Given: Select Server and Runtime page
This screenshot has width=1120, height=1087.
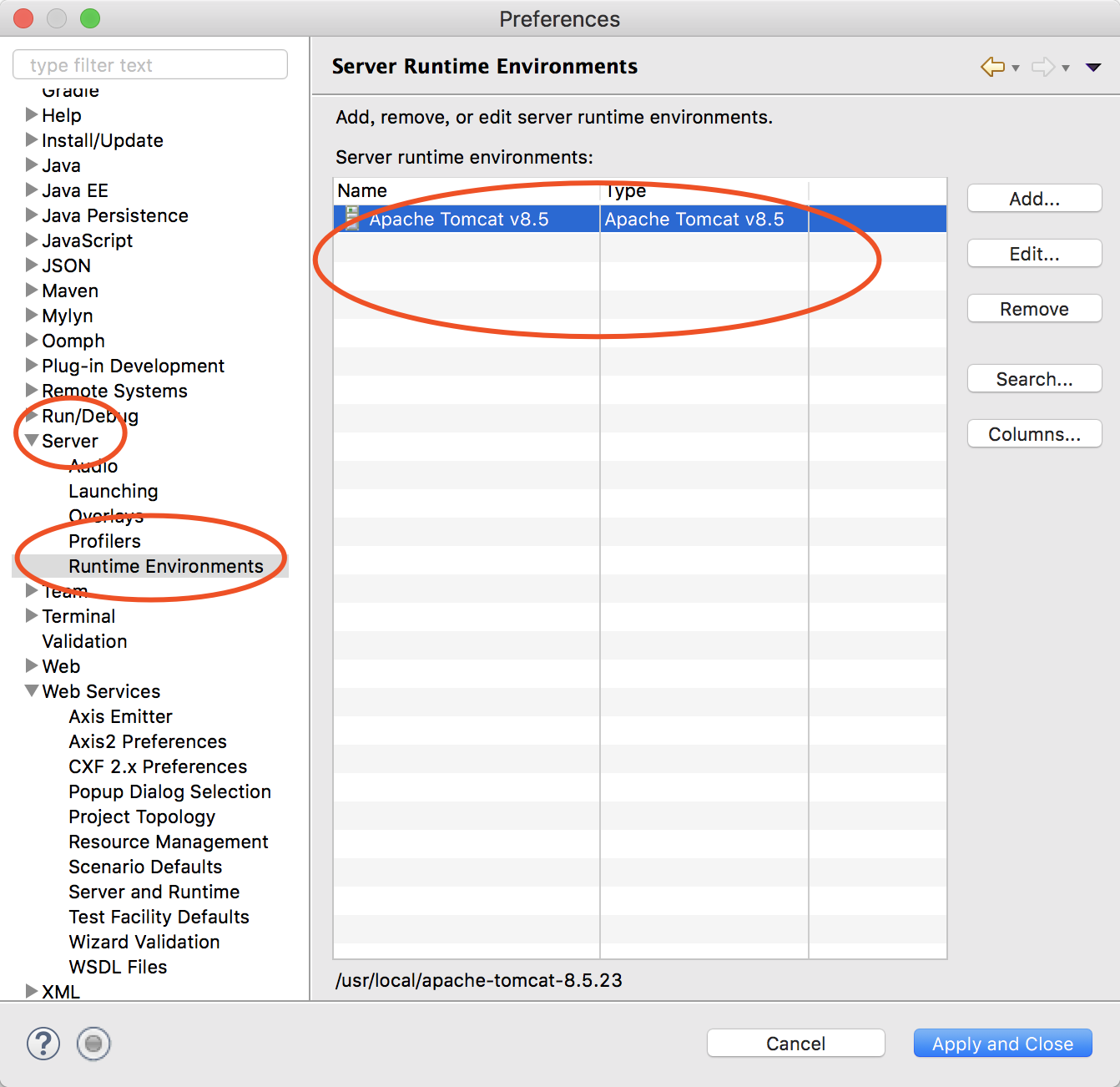Looking at the screenshot, I should 154,892.
